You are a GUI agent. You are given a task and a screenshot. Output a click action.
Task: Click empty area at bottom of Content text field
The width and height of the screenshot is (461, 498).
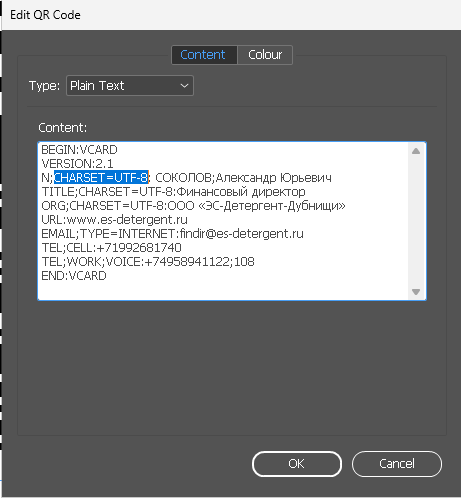223,291
